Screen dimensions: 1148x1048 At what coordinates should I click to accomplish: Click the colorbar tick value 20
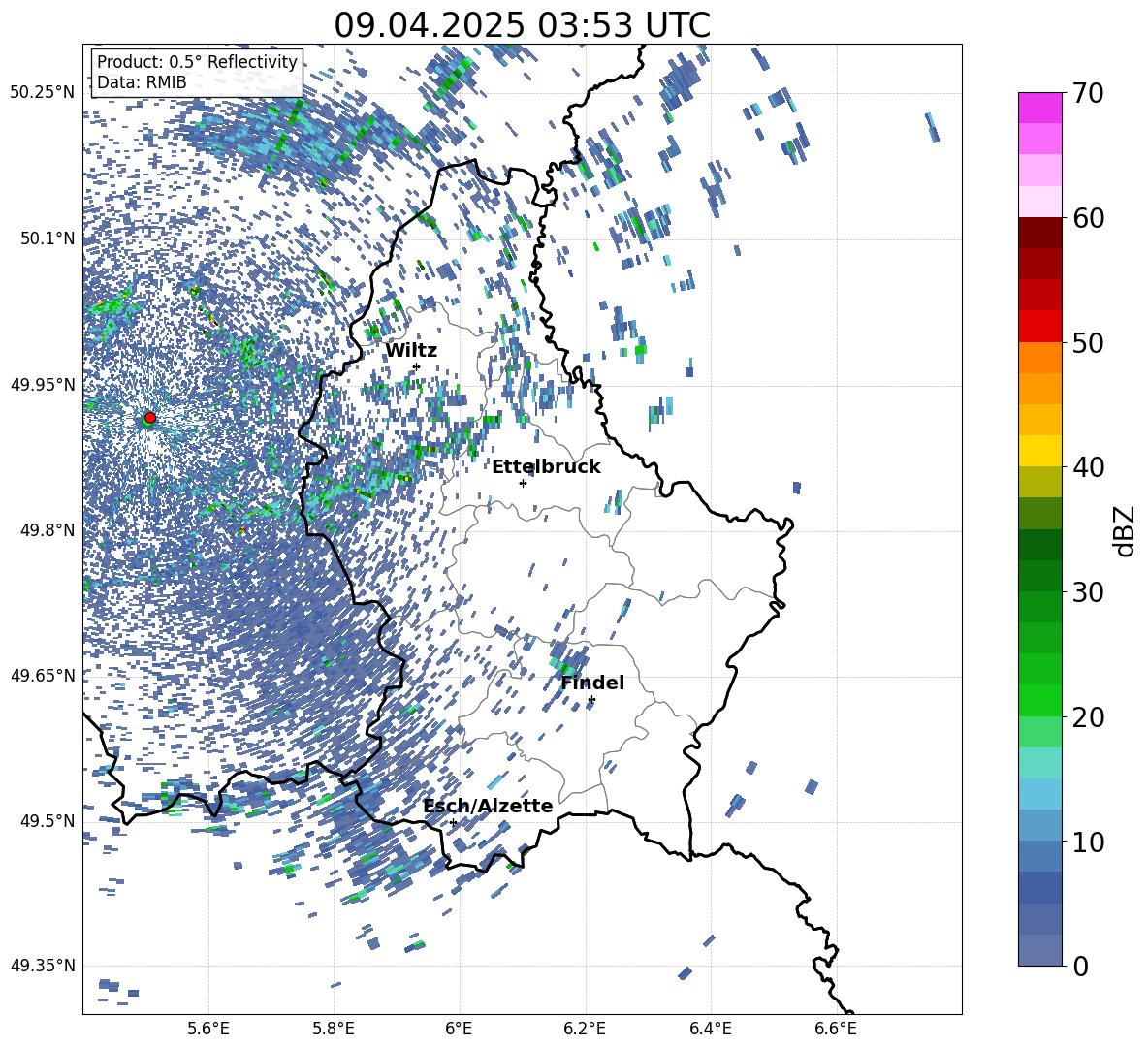tap(1088, 716)
